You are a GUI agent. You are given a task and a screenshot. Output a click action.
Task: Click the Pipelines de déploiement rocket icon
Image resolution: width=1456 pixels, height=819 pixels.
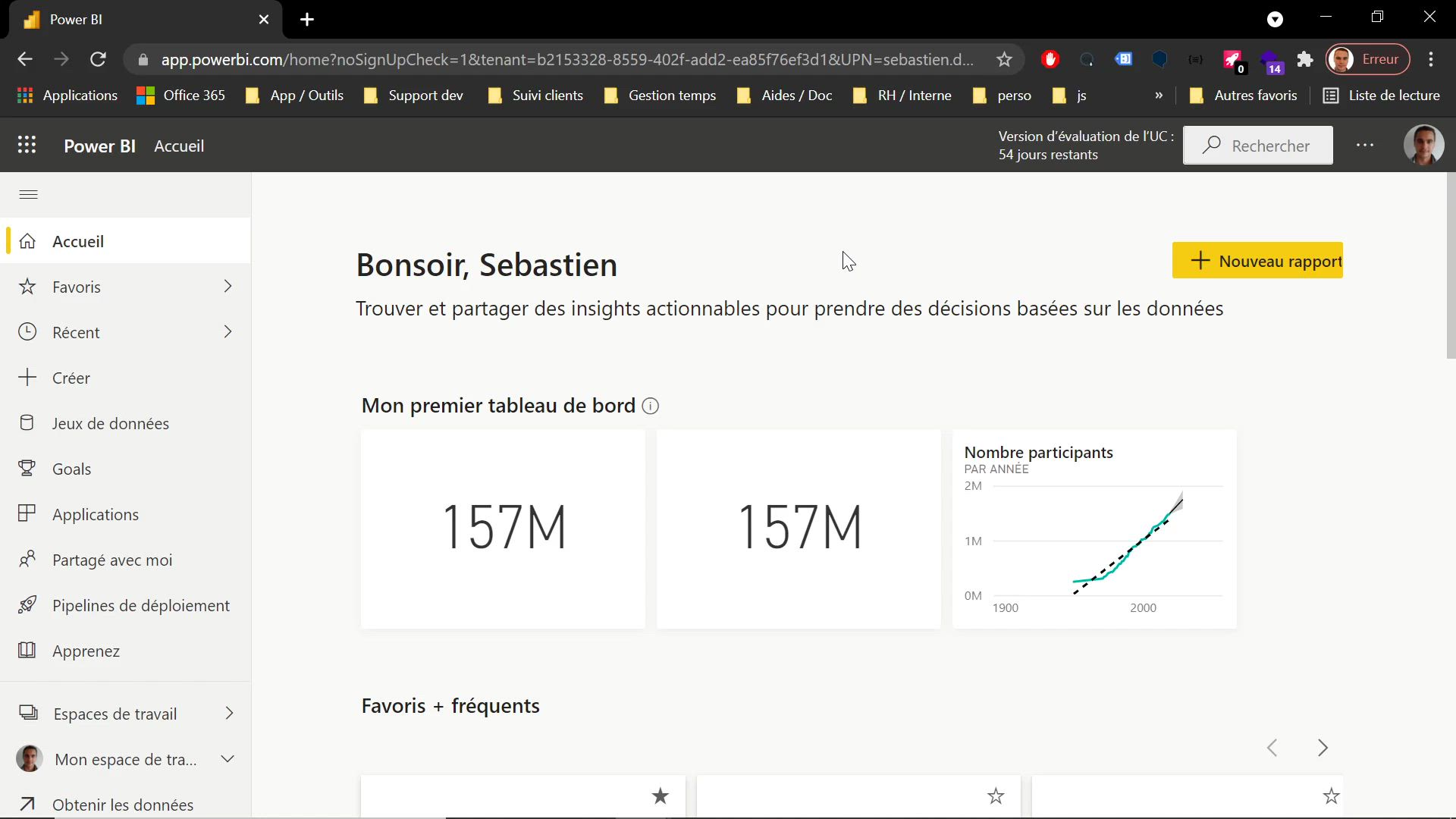click(27, 604)
